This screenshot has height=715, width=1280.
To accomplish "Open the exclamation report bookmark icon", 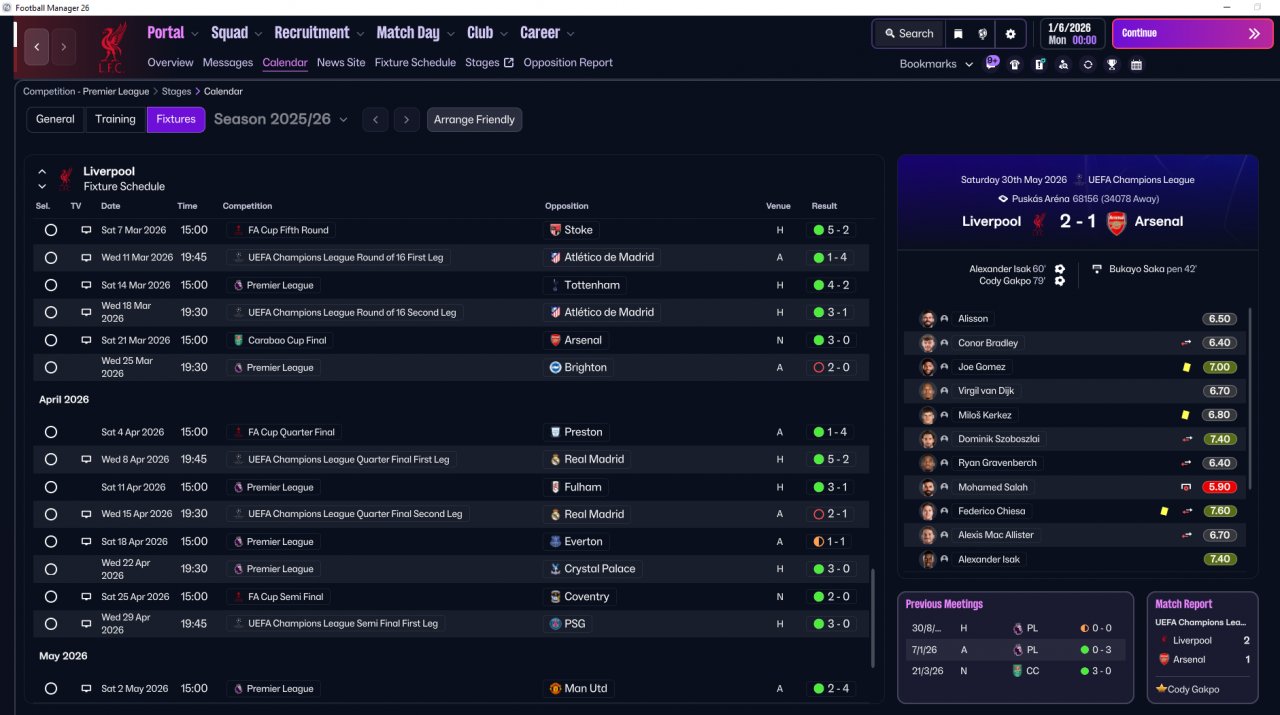I will tap(1039, 65).
